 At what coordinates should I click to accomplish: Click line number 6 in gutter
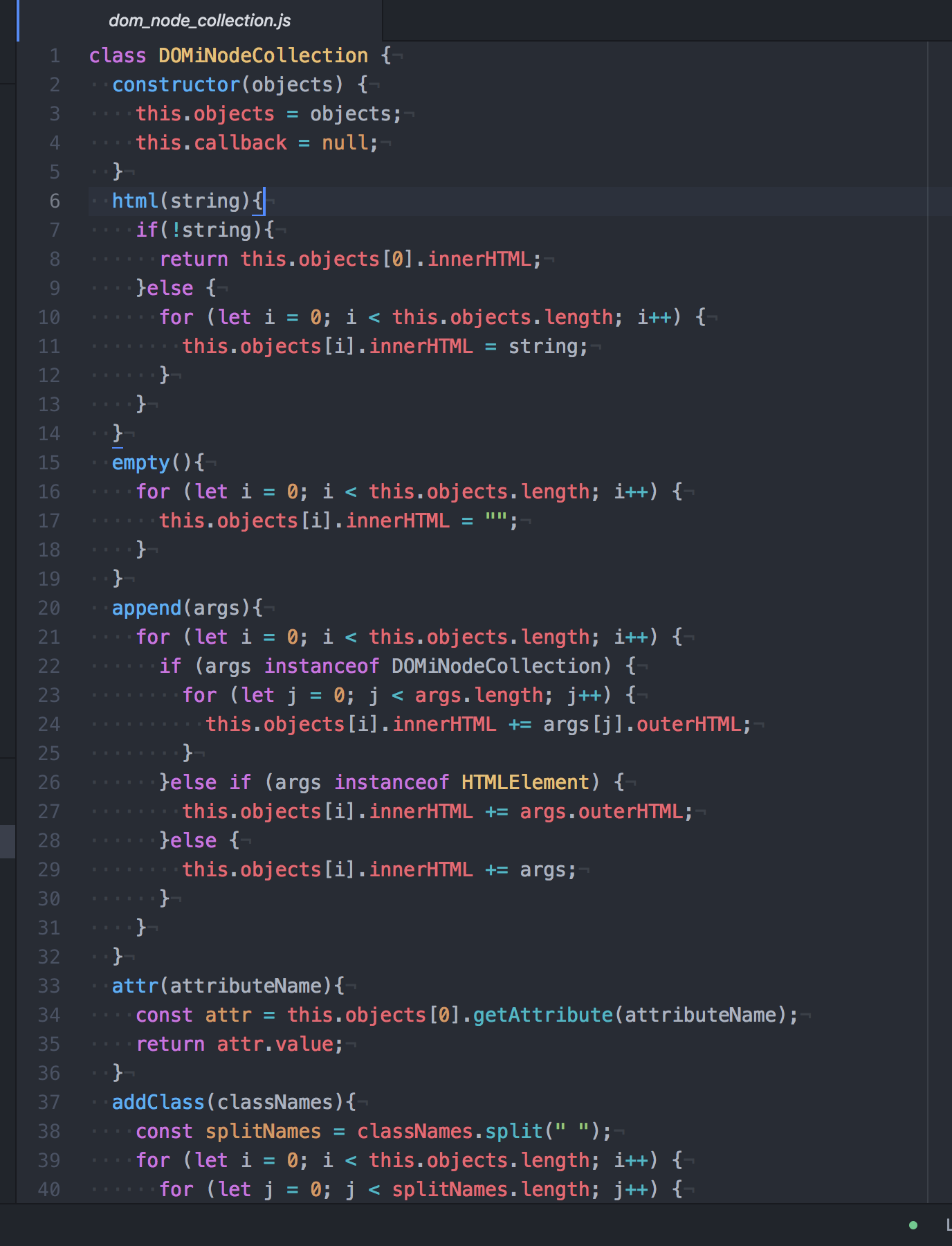[55, 201]
